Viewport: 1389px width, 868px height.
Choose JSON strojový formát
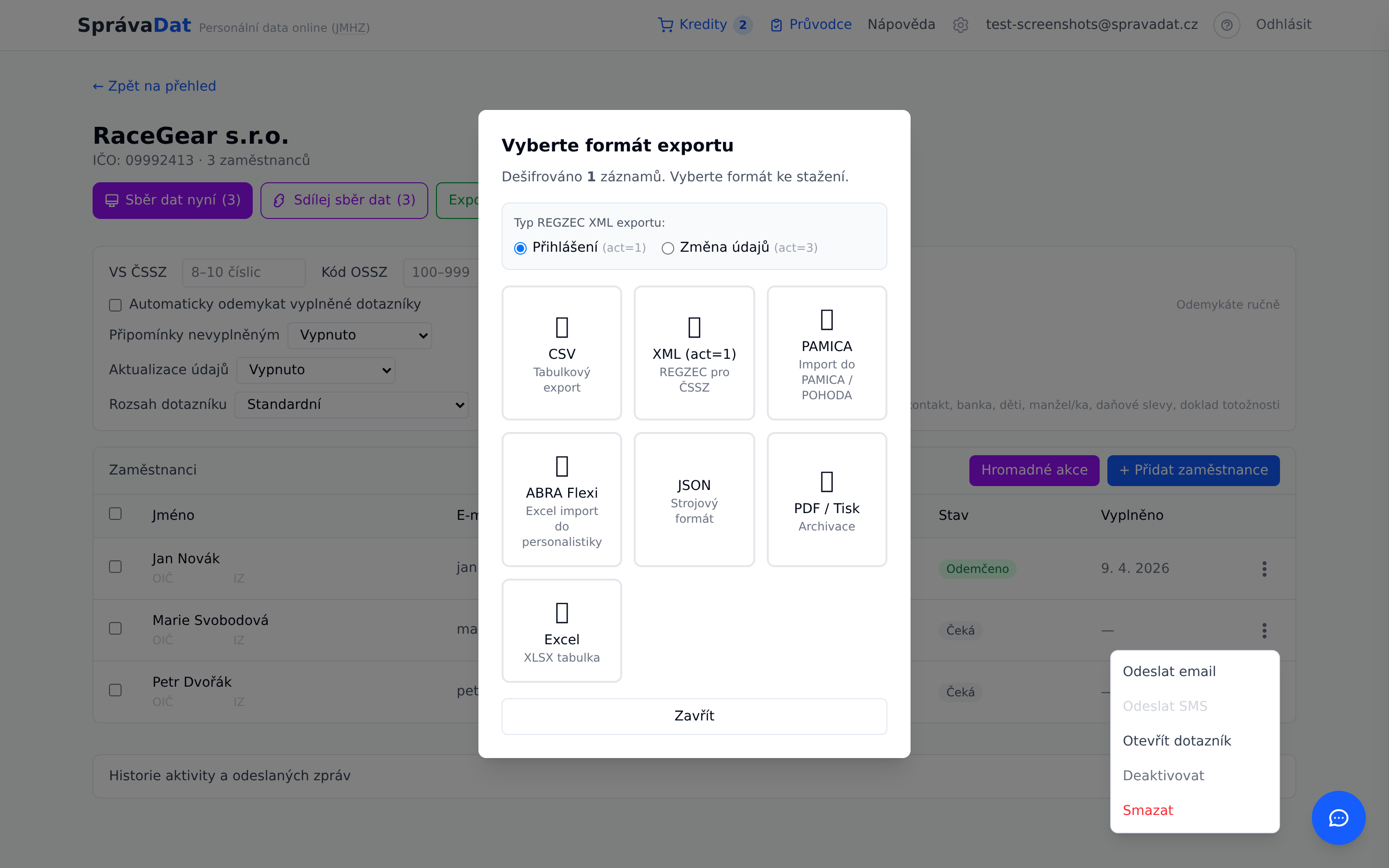694,500
